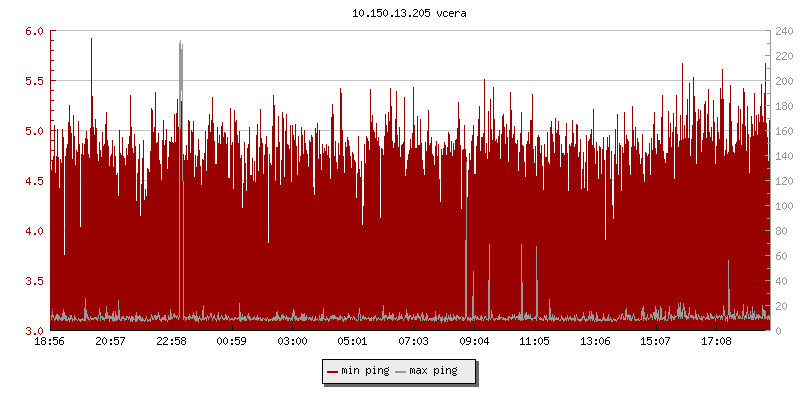Click the gray max ping legend swatch
The width and height of the screenshot is (800, 400).
tap(401, 371)
